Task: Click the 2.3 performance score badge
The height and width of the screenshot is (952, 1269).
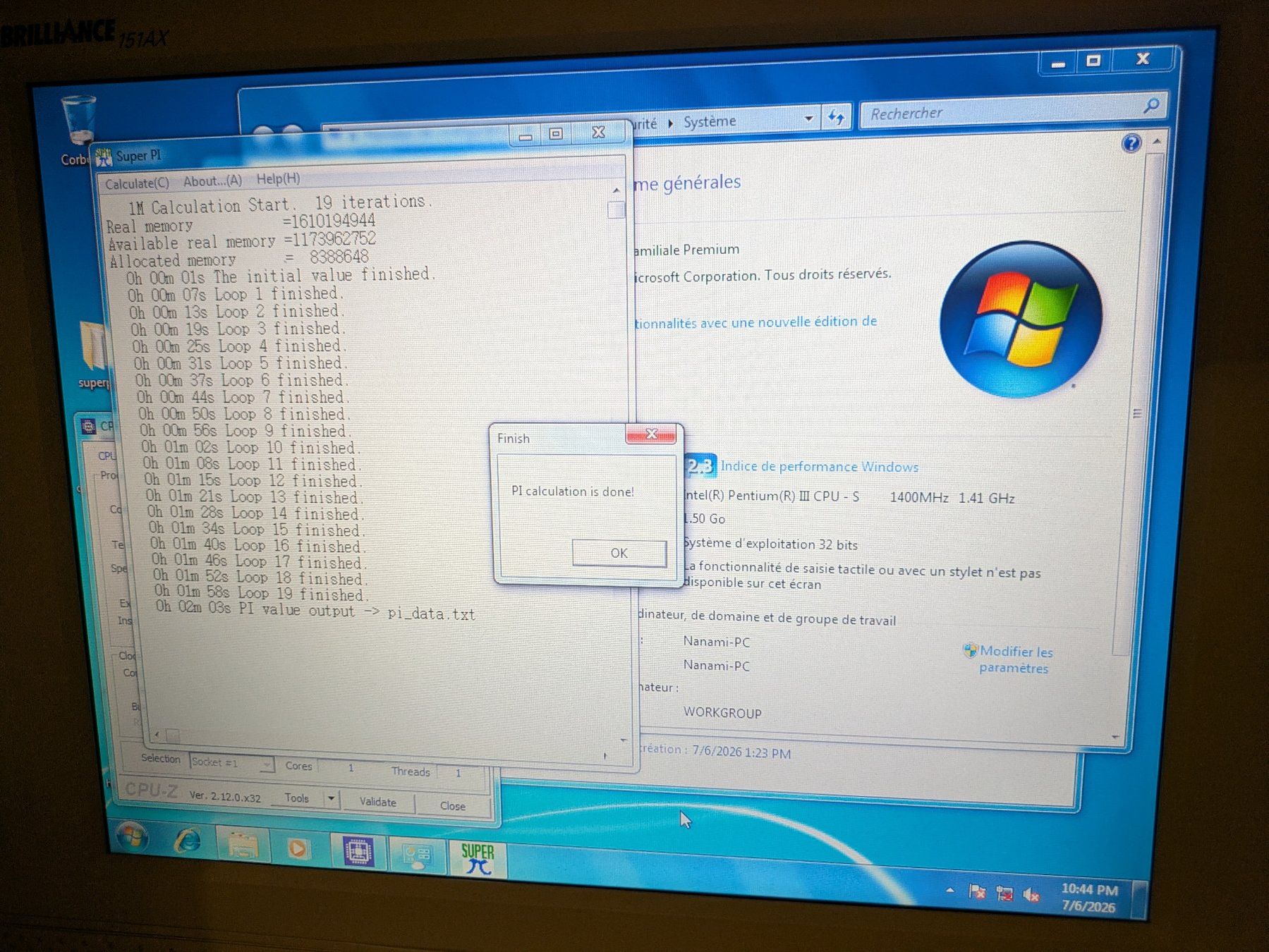Action: (x=700, y=465)
